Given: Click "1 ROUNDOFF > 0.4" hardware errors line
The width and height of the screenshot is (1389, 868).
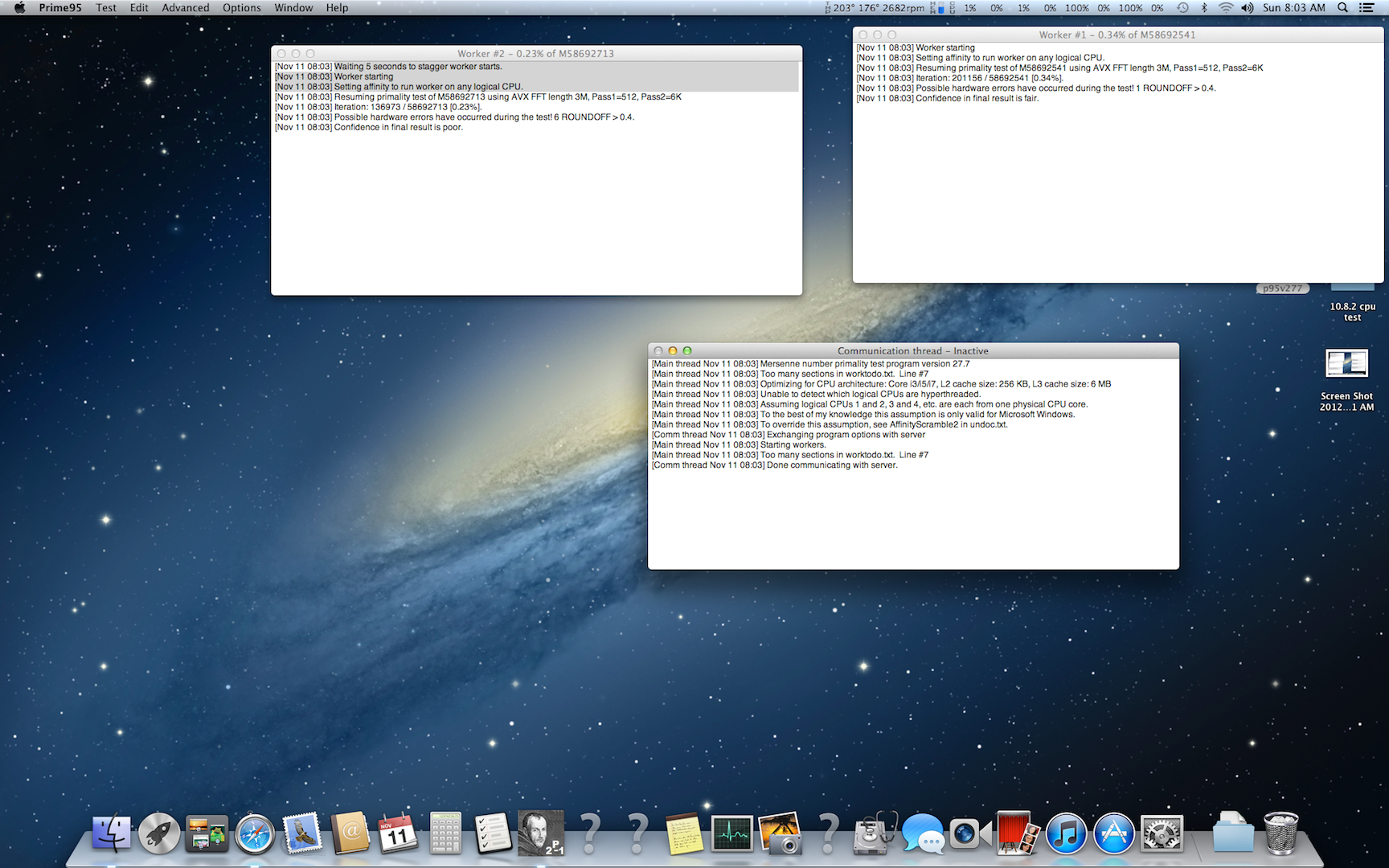Looking at the screenshot, I should coord(1036,88).
